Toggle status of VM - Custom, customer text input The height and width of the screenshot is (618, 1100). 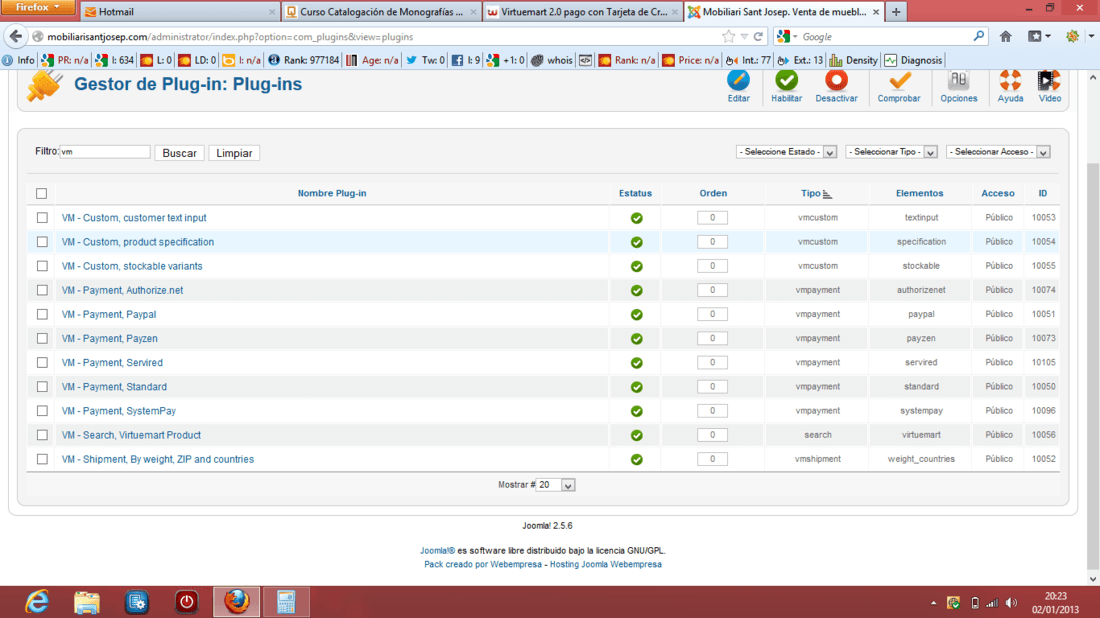(636, 218)
